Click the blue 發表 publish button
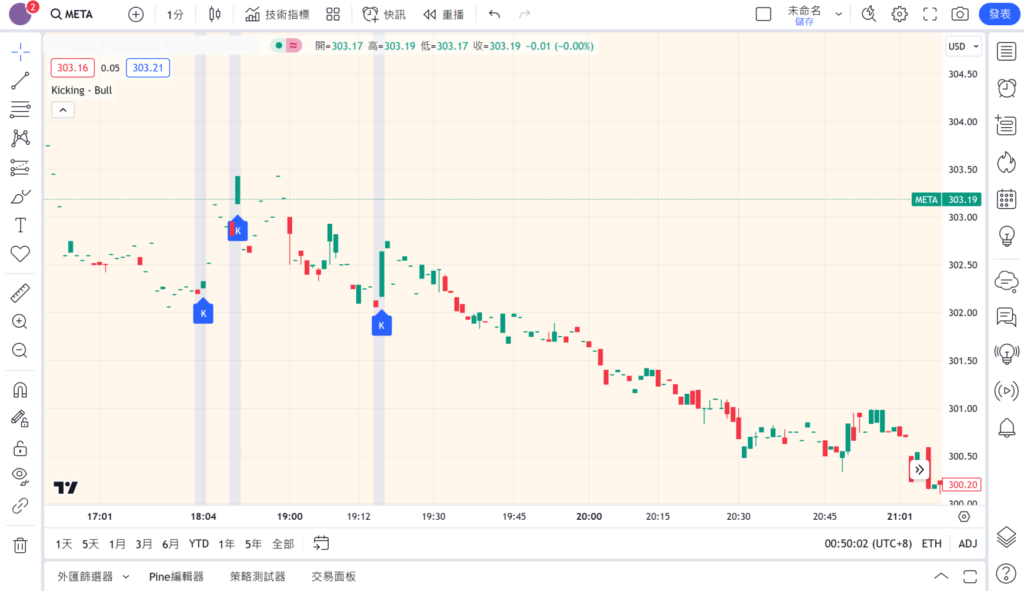Image resolution: width=1024 pixels, height=591 pixels. (x=998, y=14)
